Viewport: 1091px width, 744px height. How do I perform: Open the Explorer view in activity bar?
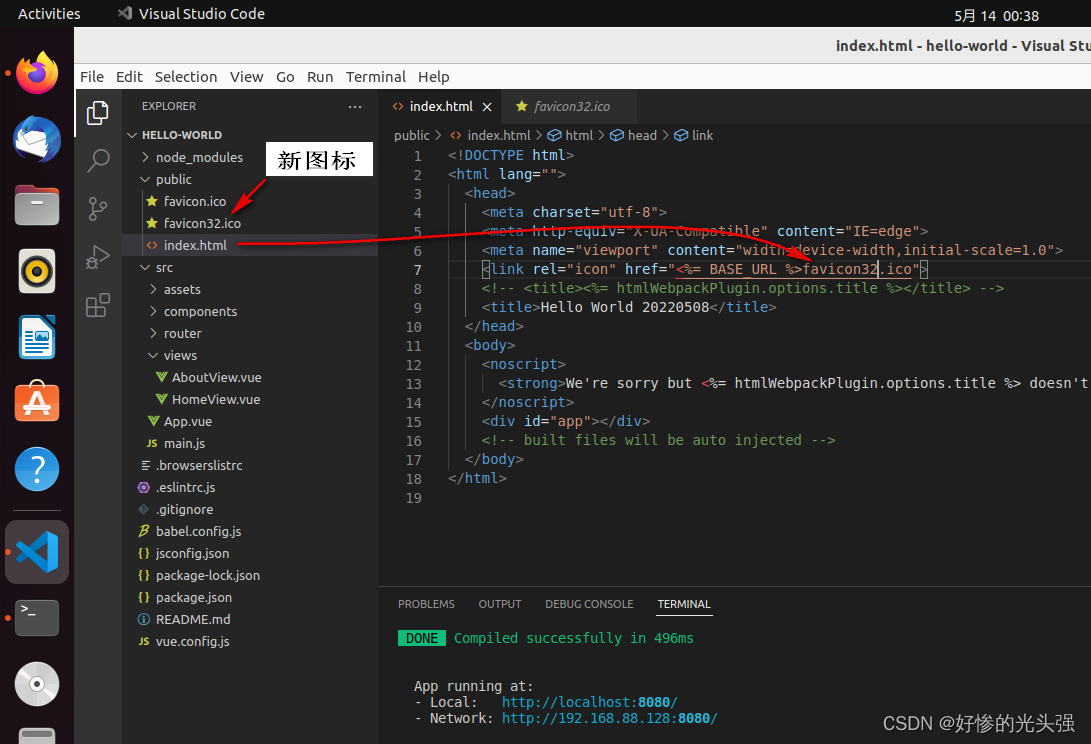point(97,113)
